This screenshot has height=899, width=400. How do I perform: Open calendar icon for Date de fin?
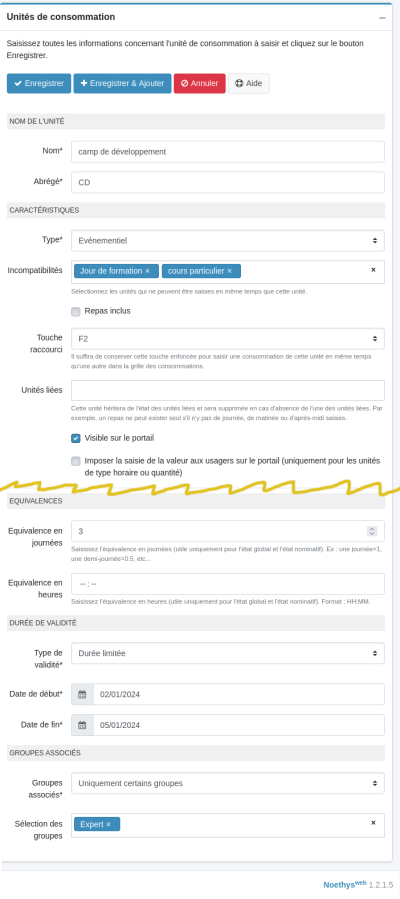82,725
